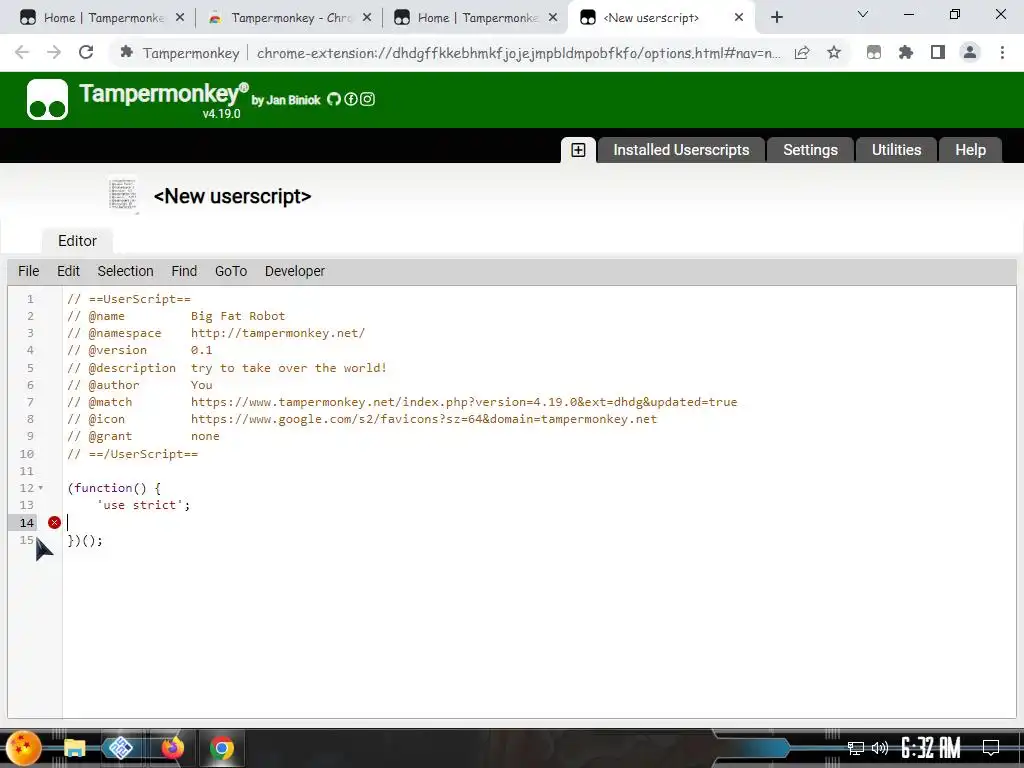Click the userscript thumbnail icon beside title
Viewport: 1024px width, 768px height.
[x=123, y=195]
